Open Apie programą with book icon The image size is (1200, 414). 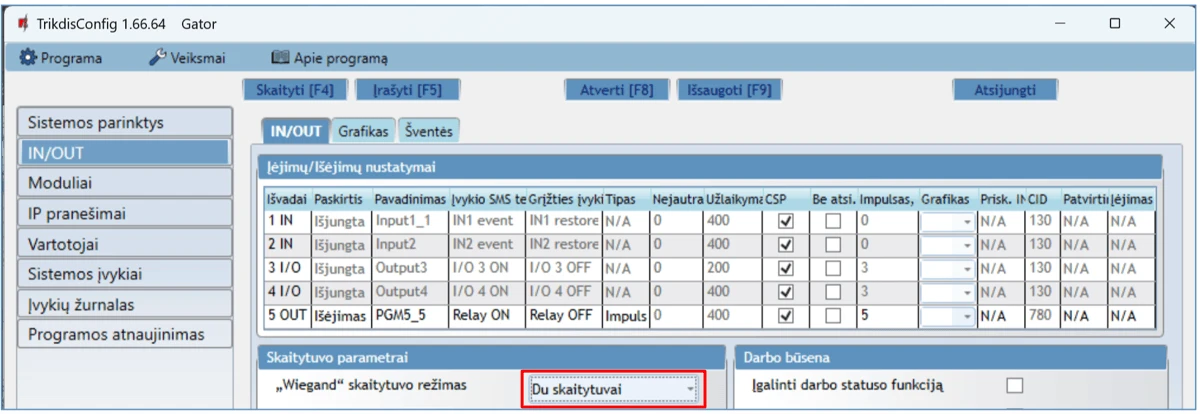click(329, 58)
